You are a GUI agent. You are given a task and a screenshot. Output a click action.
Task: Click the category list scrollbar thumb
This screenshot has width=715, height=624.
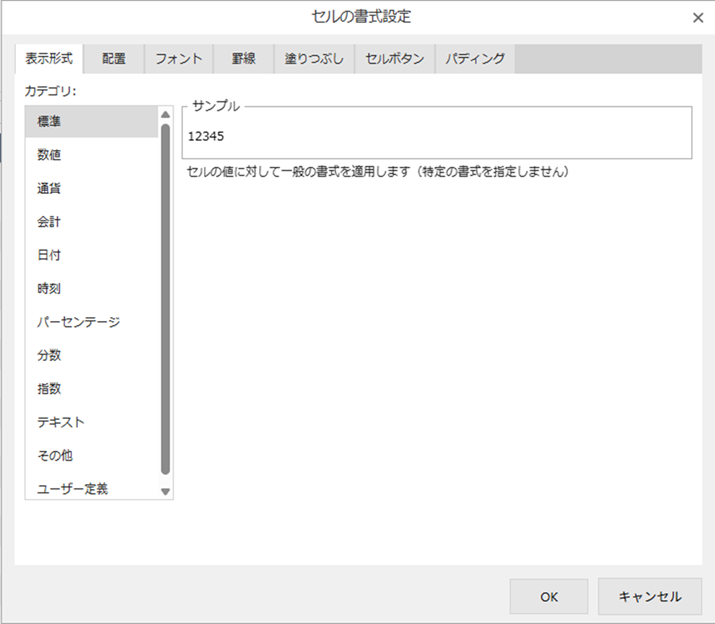[166, 300]
